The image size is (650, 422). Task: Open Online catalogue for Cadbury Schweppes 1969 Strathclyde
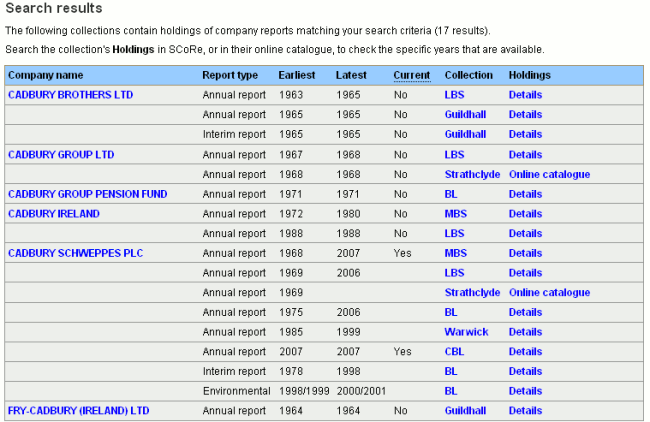point(549,293)
